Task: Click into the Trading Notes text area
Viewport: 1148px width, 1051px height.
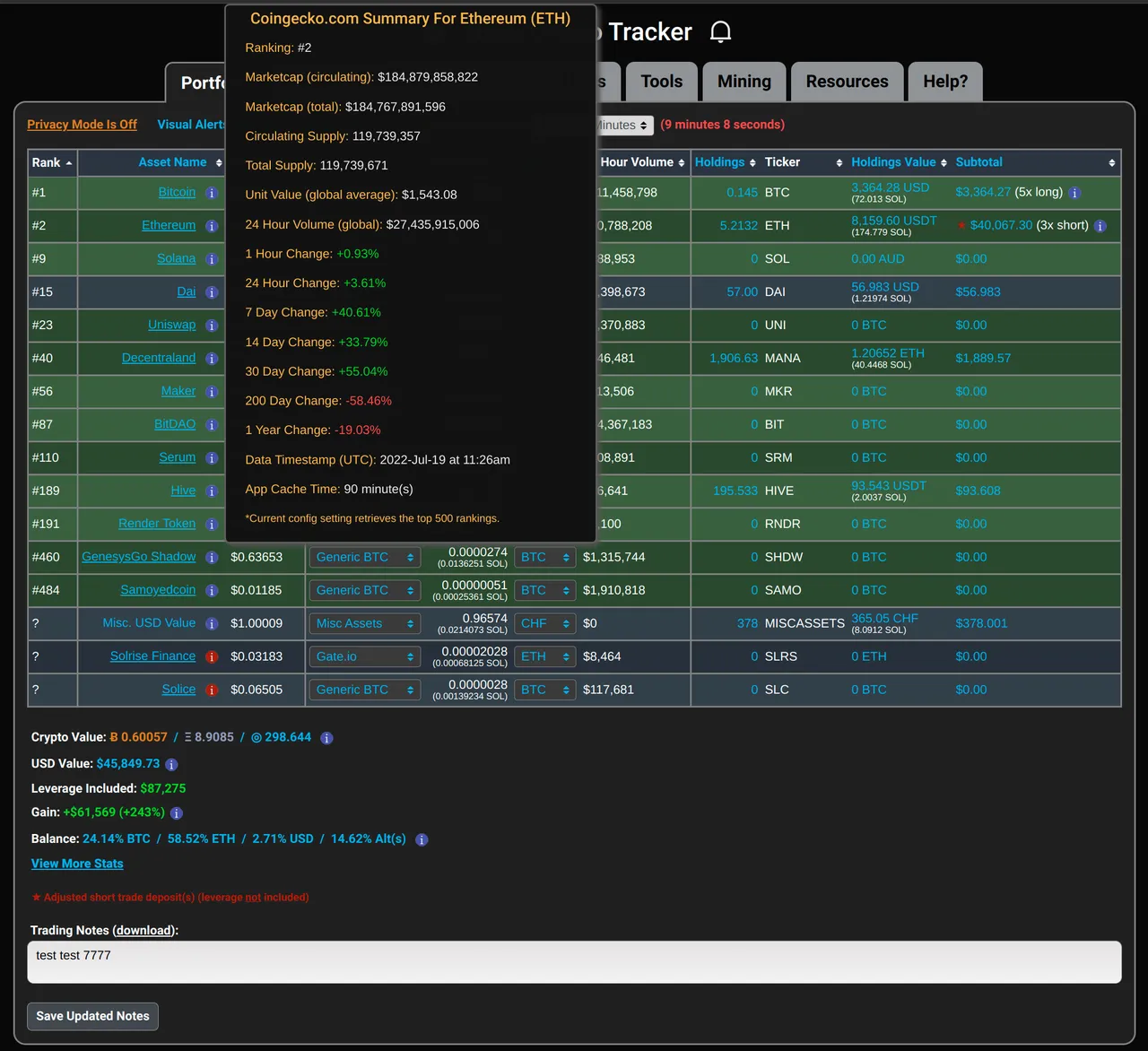Action: 574,962
